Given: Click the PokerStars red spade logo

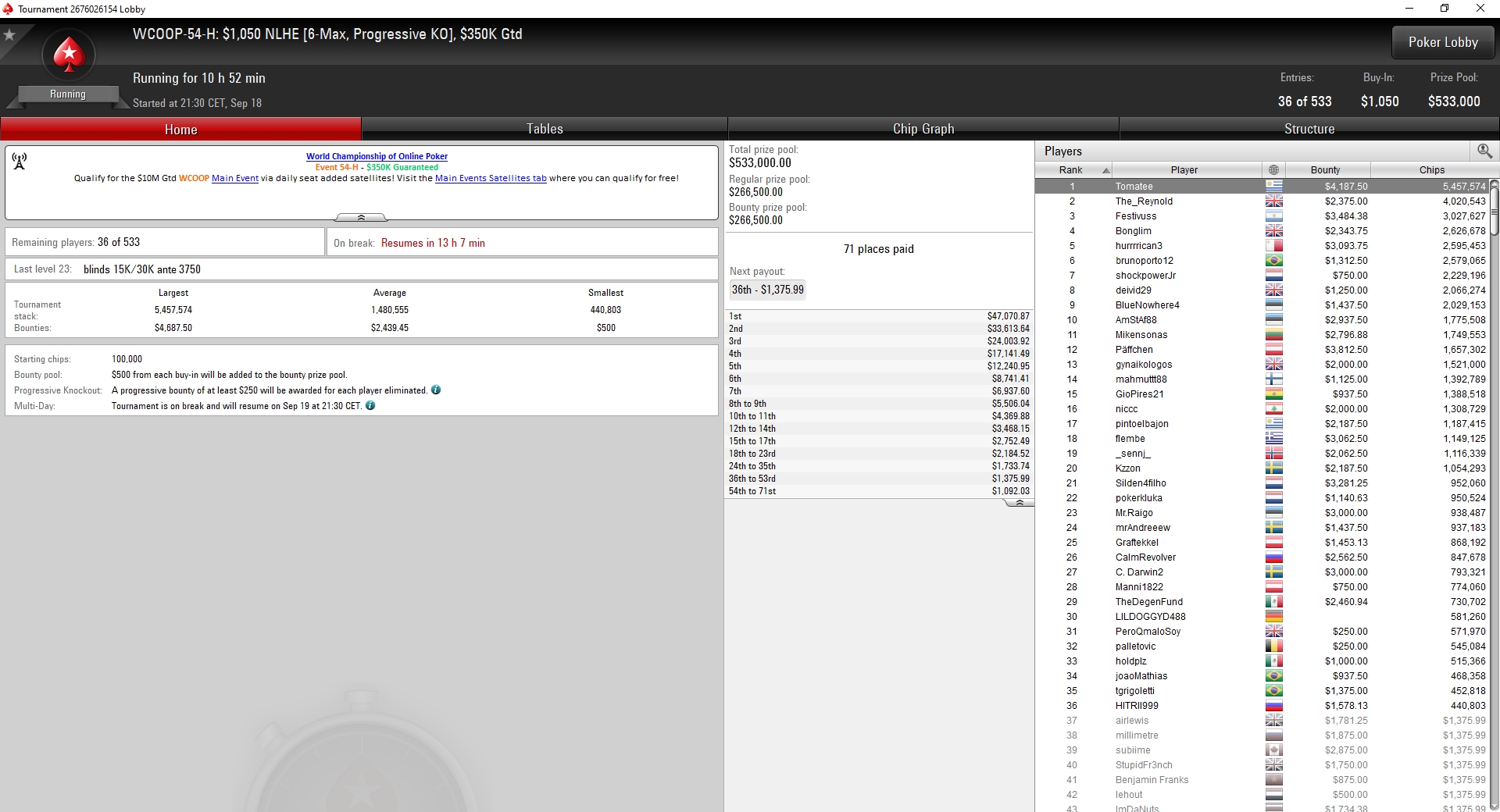Looking at the screenshot, I should point(69,55).
